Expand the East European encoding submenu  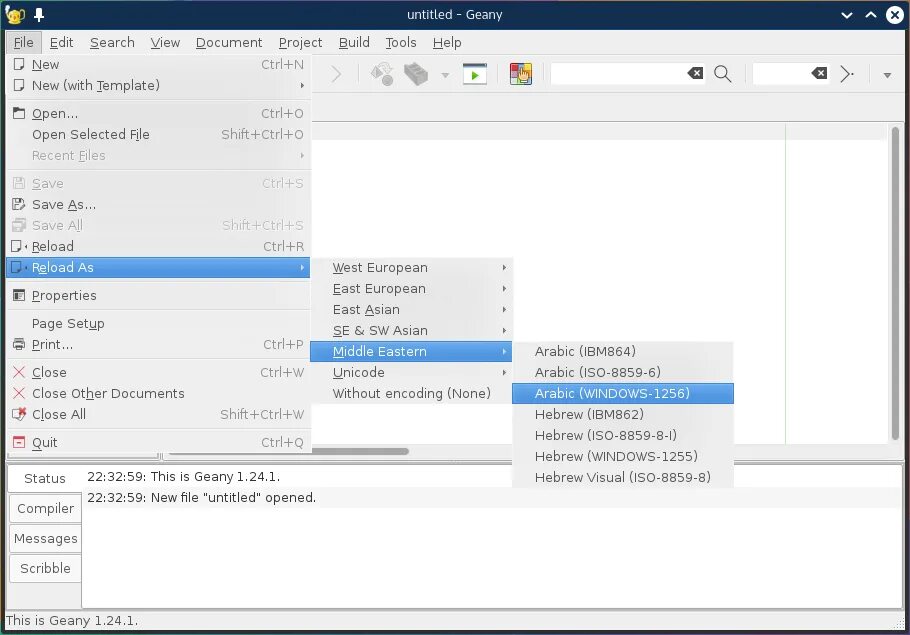tap(411, 288)
